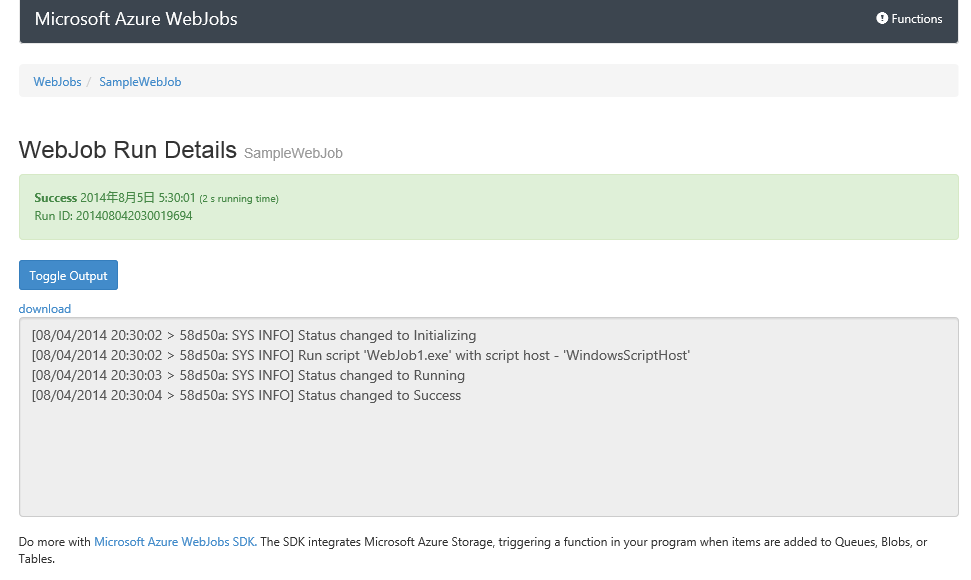Screen dimensions: 971x580
Task: Go to WebJobs in the breadcrumb
Action: [x=57, y=82]
